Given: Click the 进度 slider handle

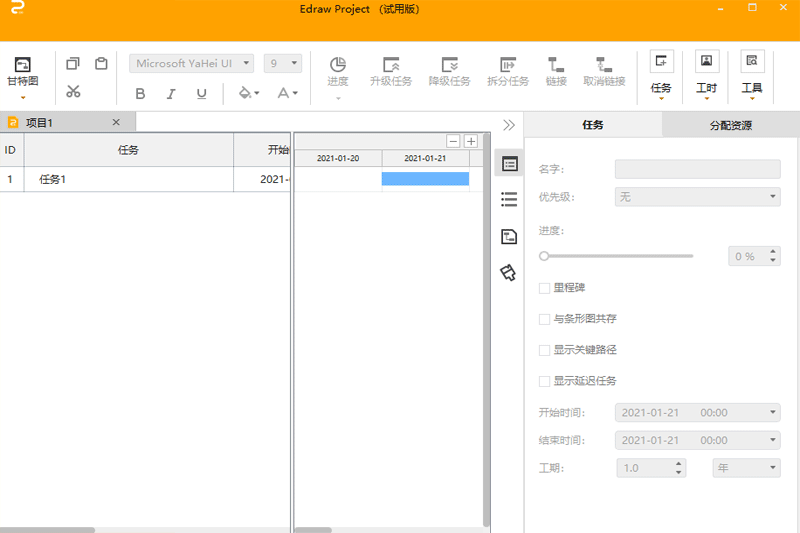Looking at the screenshot, I should click(544, 256).
